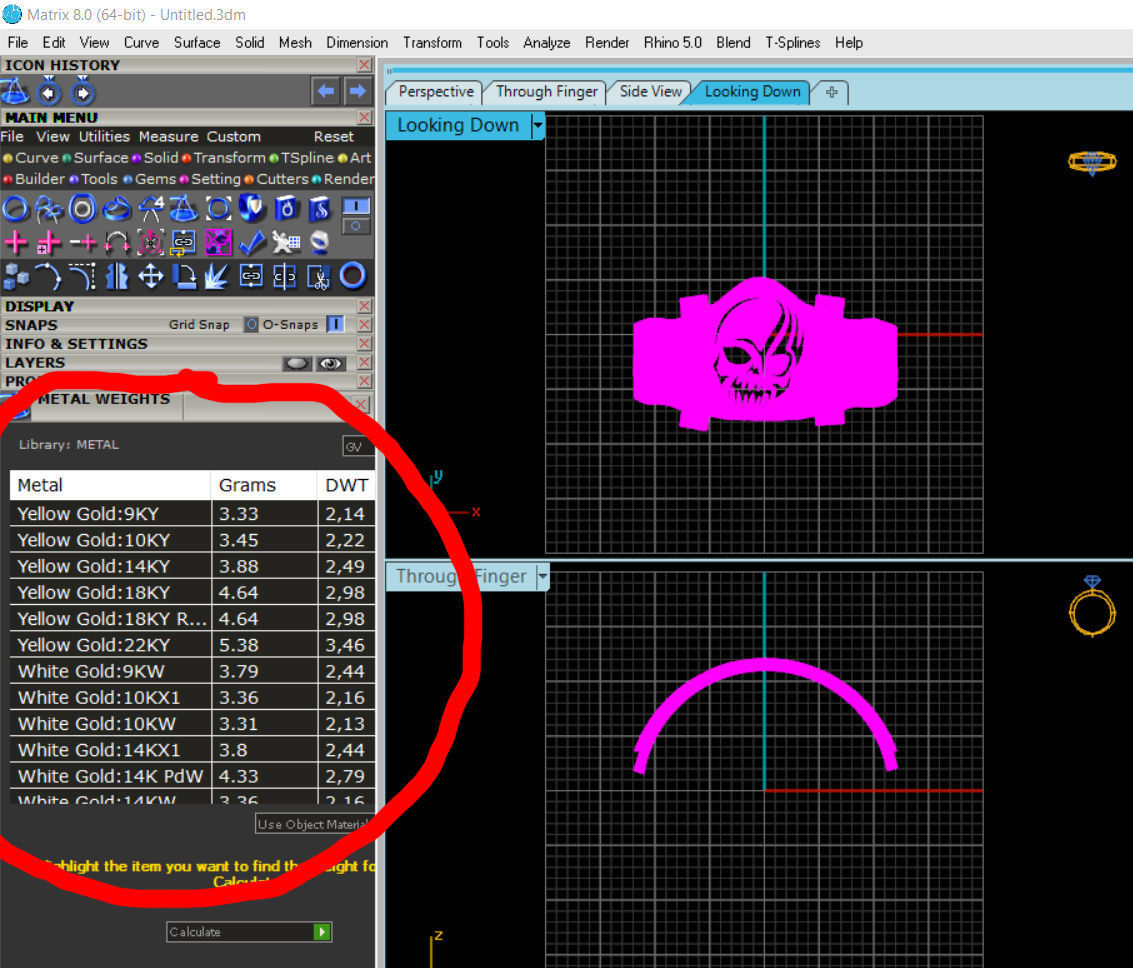Select the Gems category in Main Menu

[x=149, y=178]
